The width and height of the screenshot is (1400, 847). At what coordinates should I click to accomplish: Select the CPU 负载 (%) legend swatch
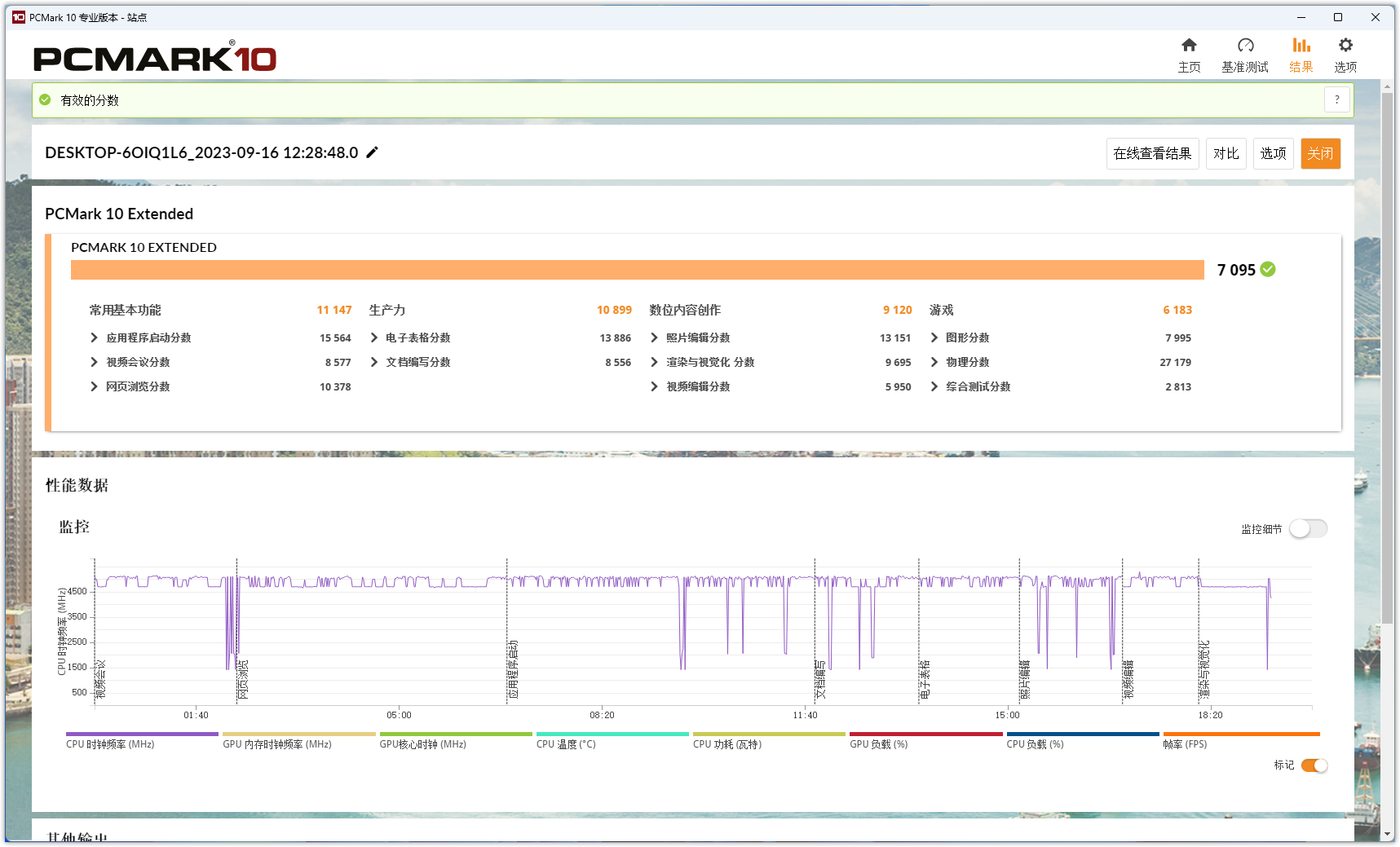[1082, 735]
